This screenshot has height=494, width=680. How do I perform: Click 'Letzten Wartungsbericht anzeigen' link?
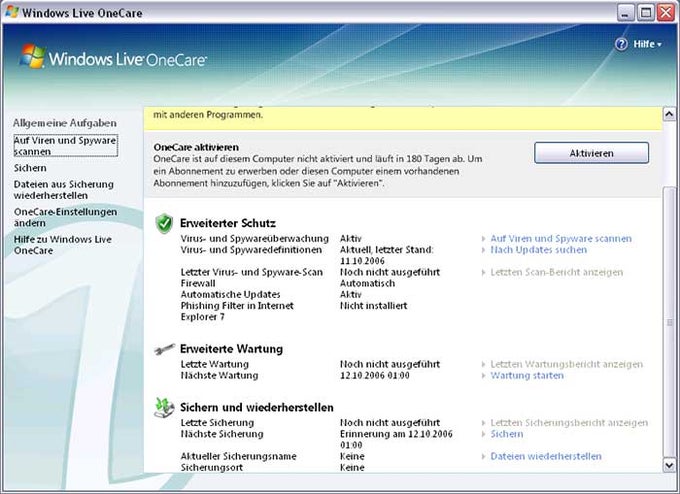click(566, 364)
